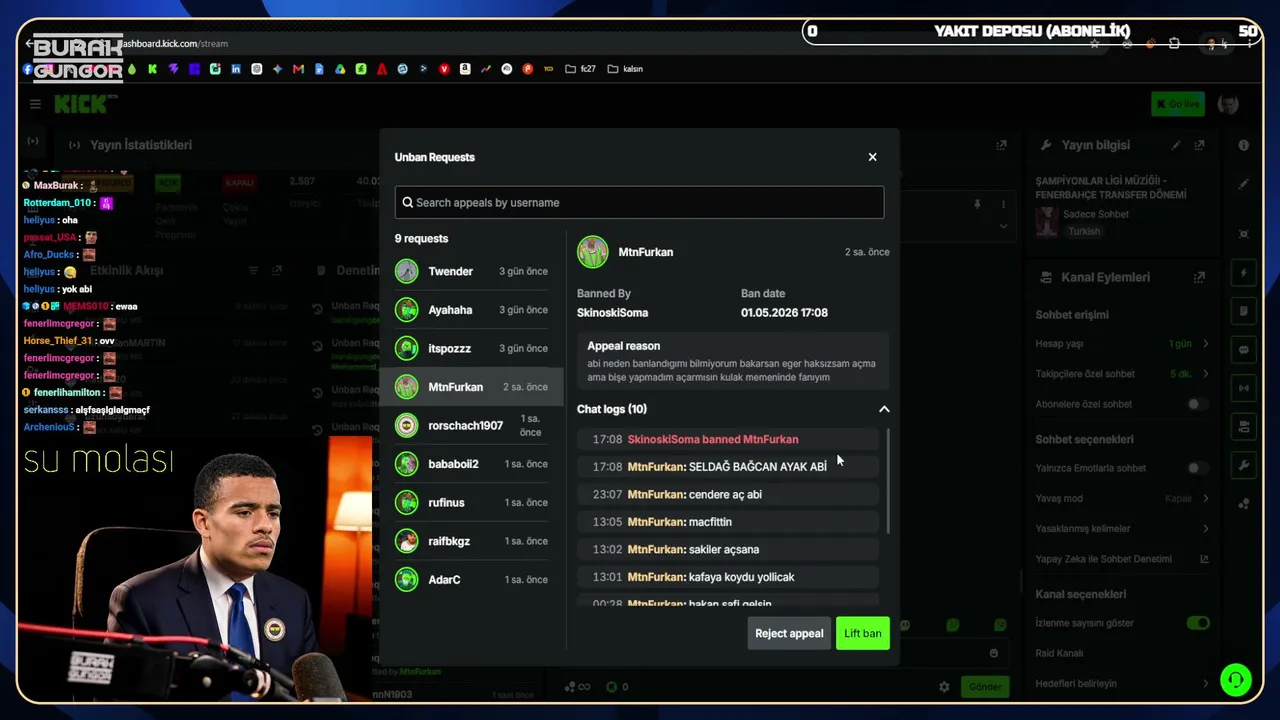
Task: Click the broadcast signal sidebar icon
Action: point(1244,388)
